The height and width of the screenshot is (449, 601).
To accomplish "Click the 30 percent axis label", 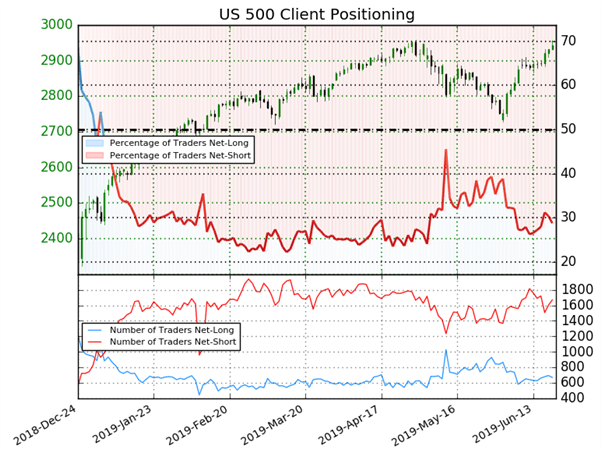I will (568, 217).
